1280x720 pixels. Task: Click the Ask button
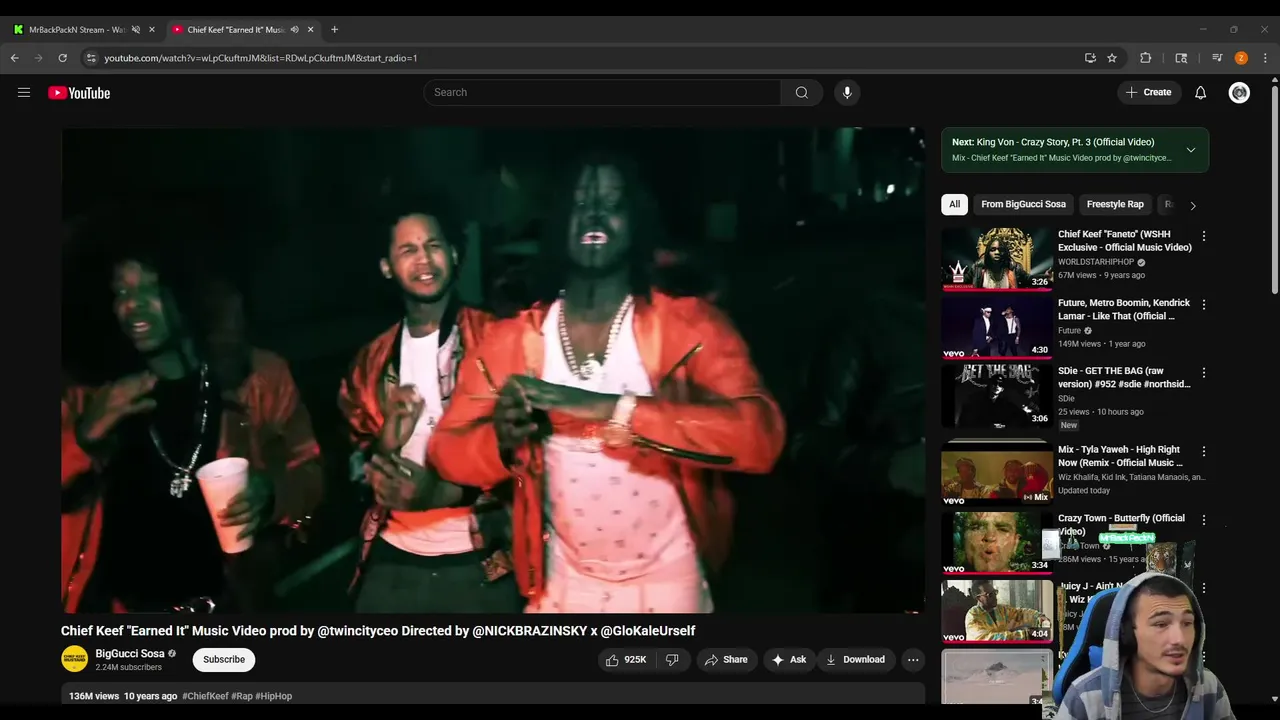click(789, 660)
